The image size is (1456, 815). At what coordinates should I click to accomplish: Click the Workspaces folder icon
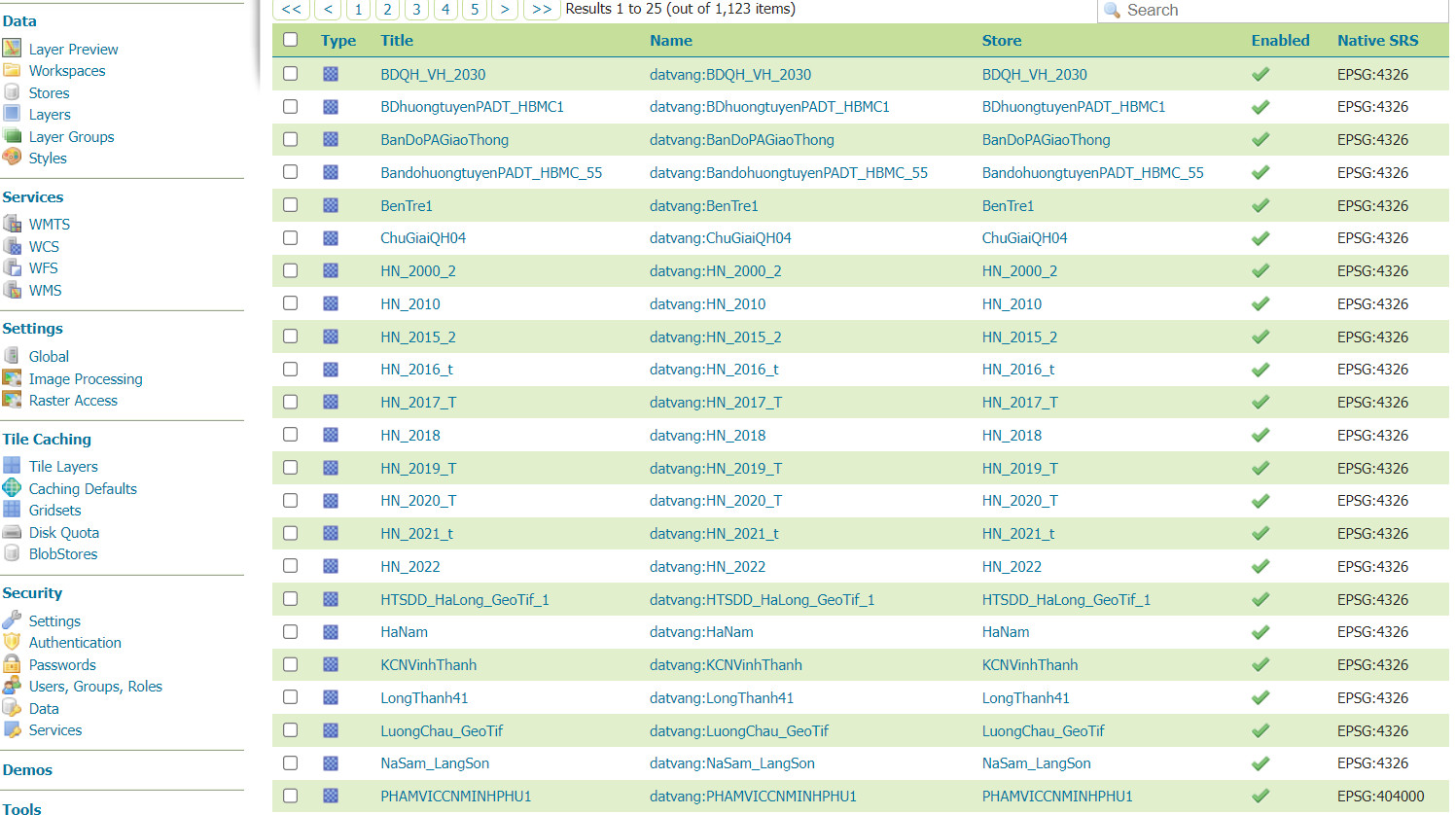point(12,70)
